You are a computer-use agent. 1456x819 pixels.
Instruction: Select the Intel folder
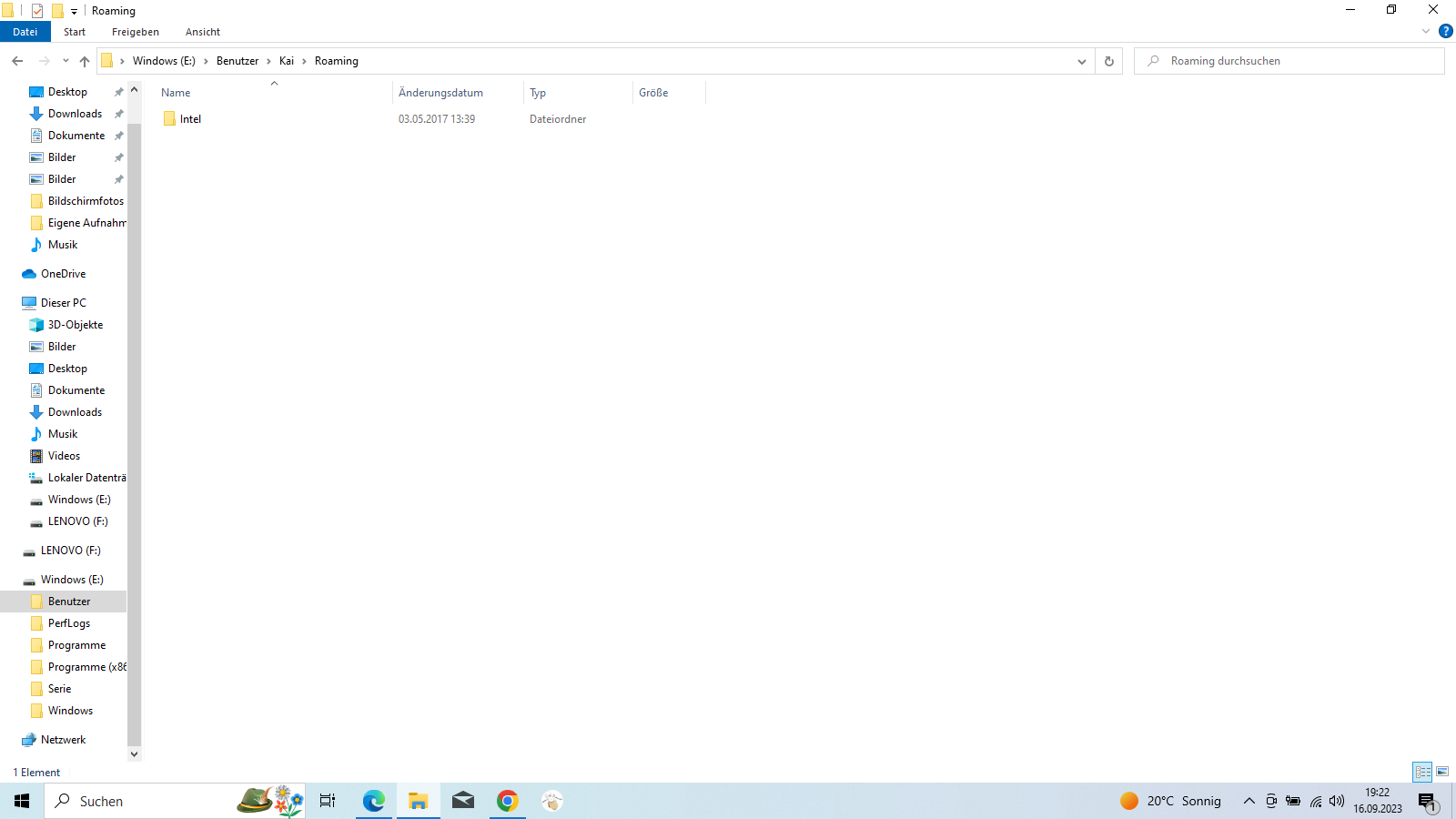click(x=190, y=119)
